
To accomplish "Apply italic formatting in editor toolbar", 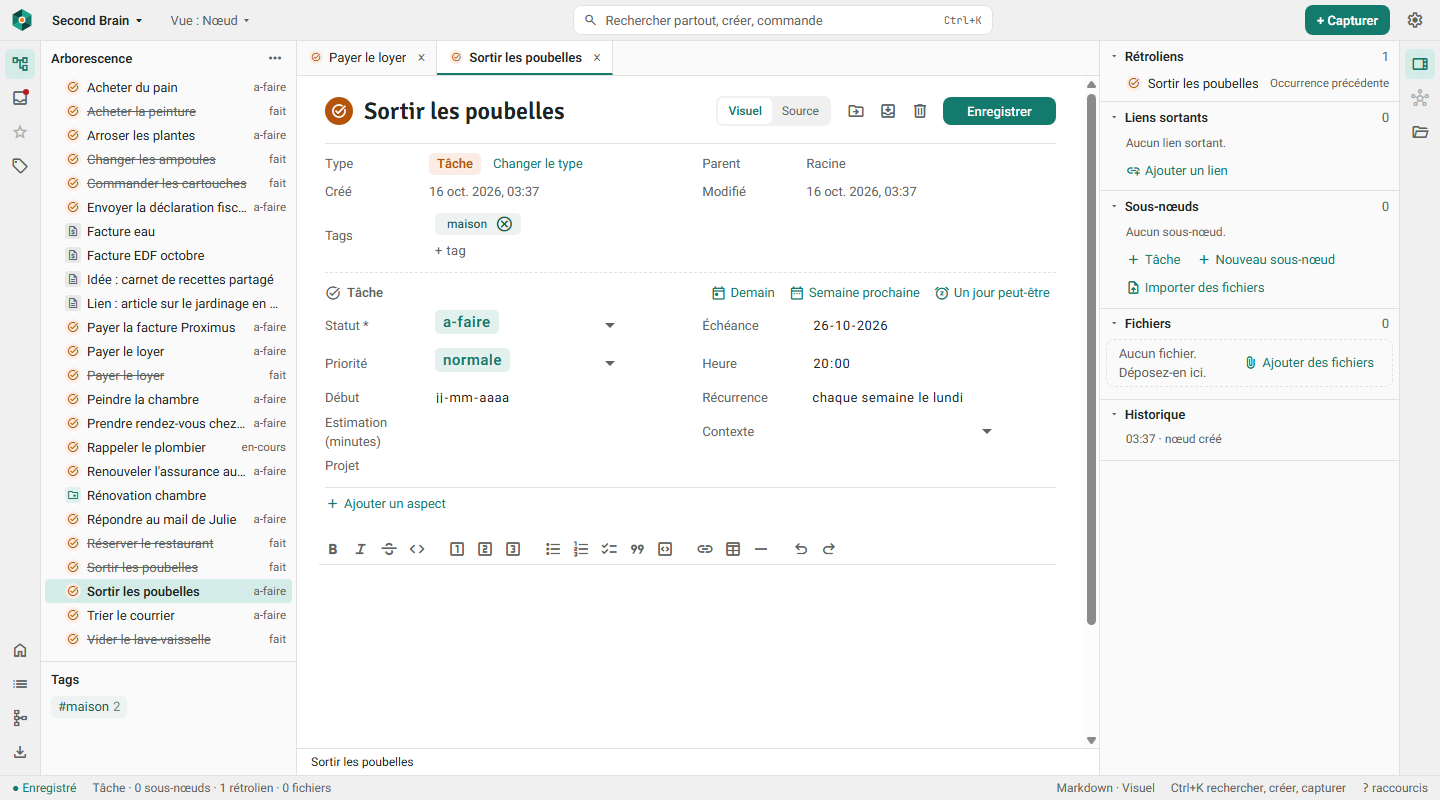I will [361, 549].
